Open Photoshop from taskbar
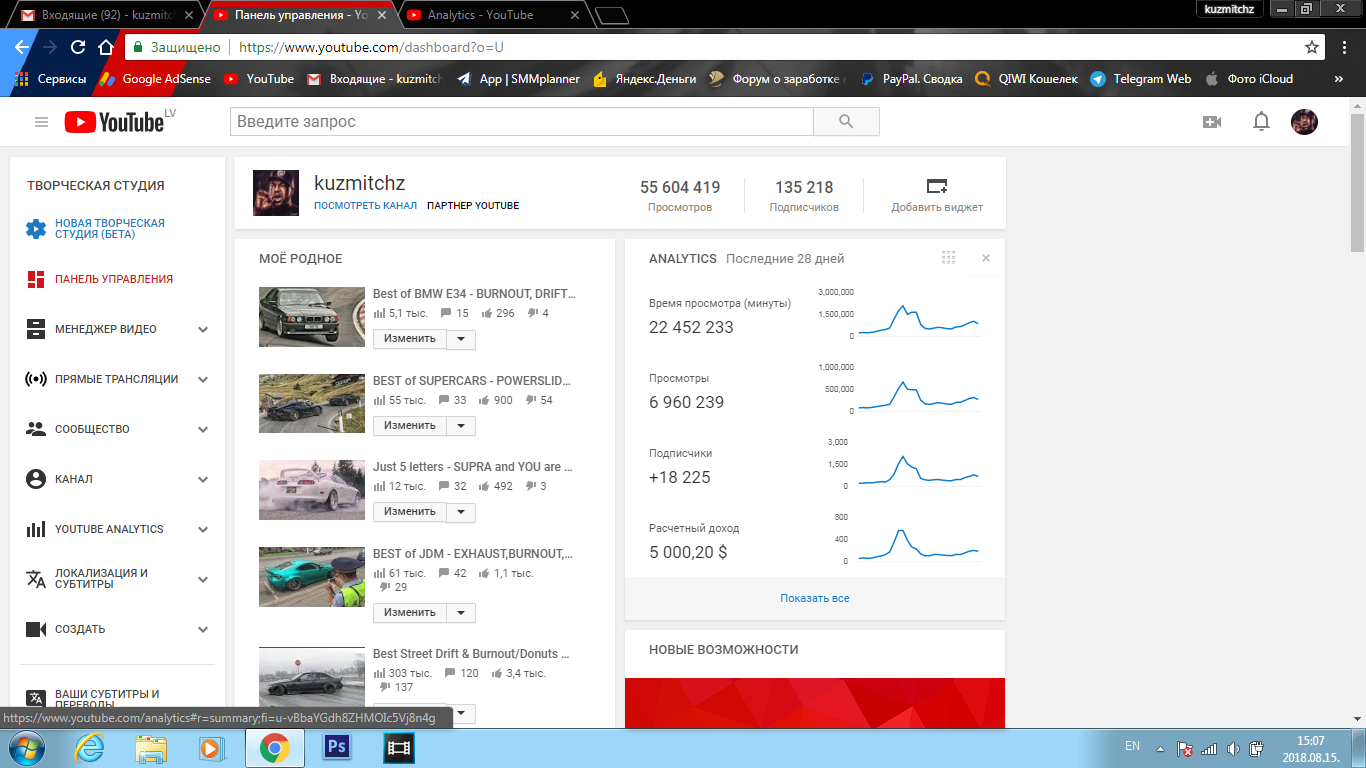 (x=336, y=748)
